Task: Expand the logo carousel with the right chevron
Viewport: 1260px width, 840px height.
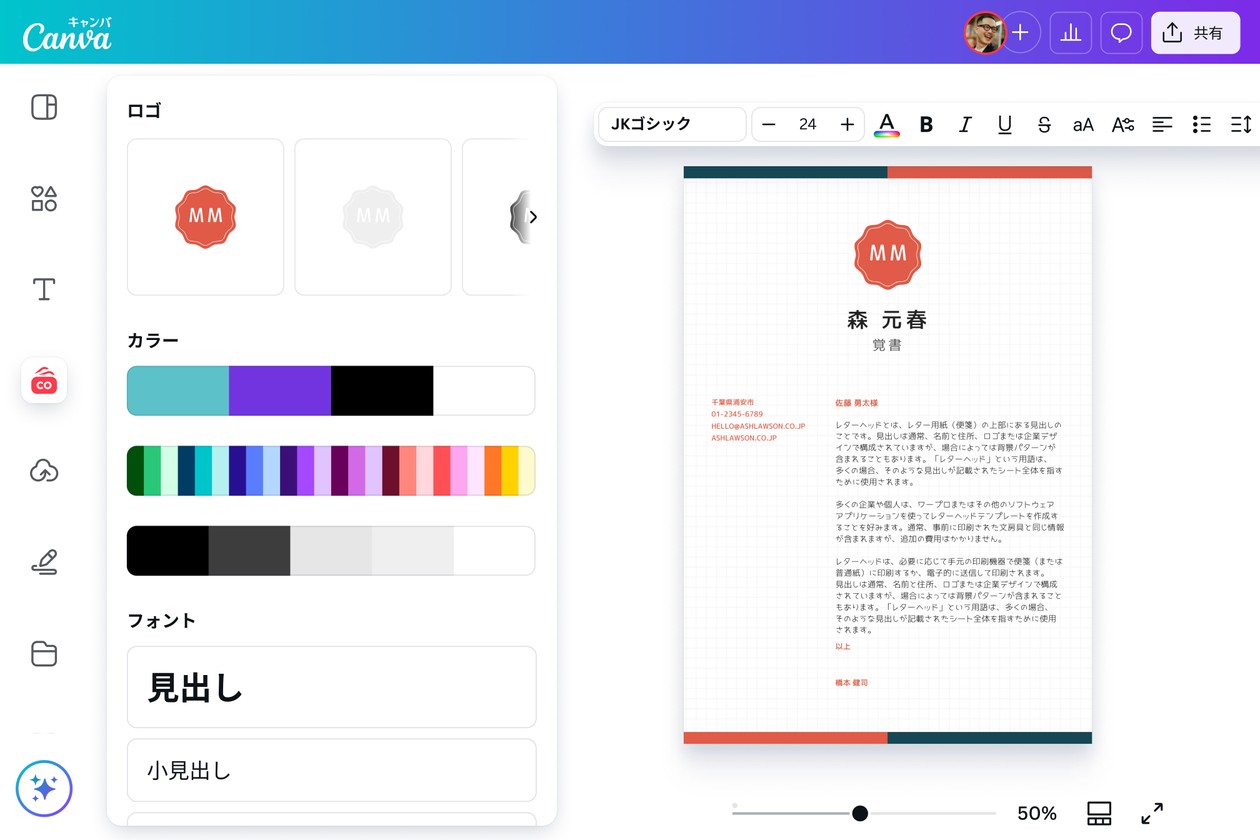Action: click(x=533, y=217)
